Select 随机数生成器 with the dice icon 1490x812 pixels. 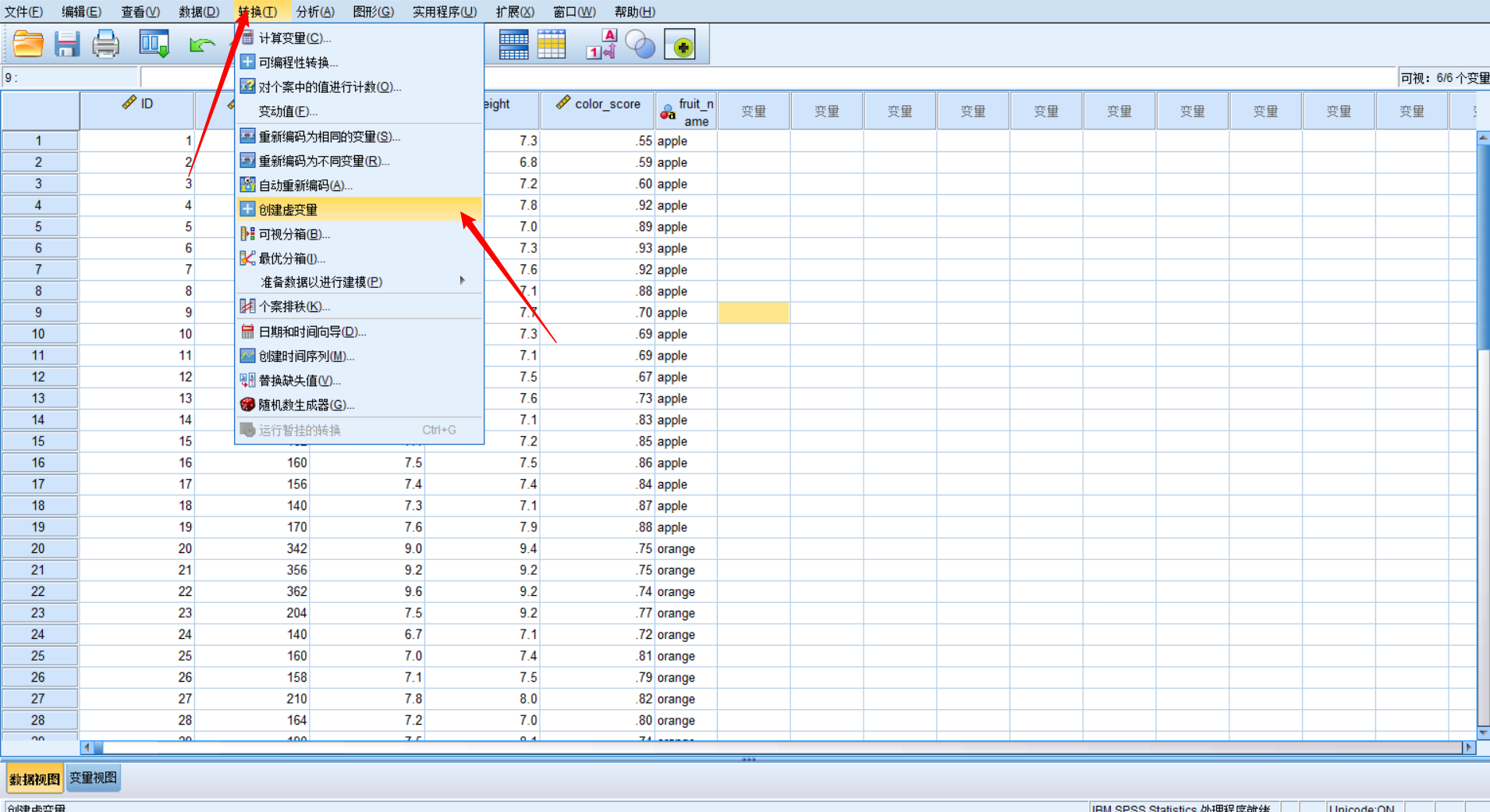[x=304, y=405]
